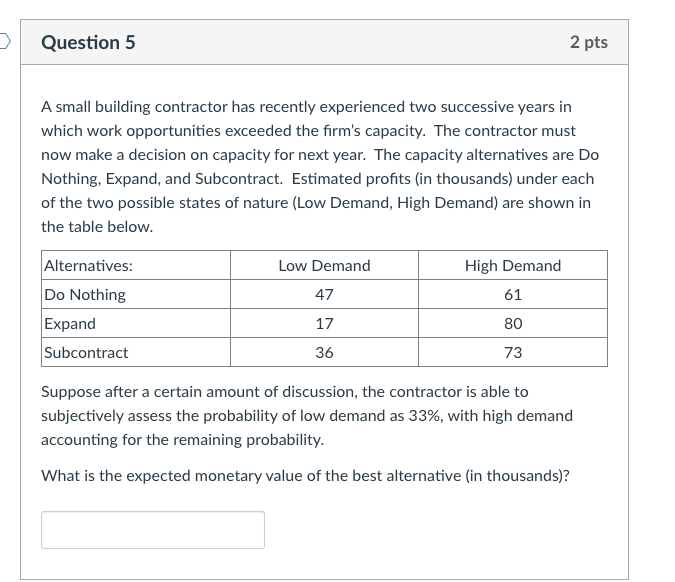This screenshot has height=582, width=675.
Task: Select the Subcontract row label
Action: pyautogui.click(x=136, y=352)
